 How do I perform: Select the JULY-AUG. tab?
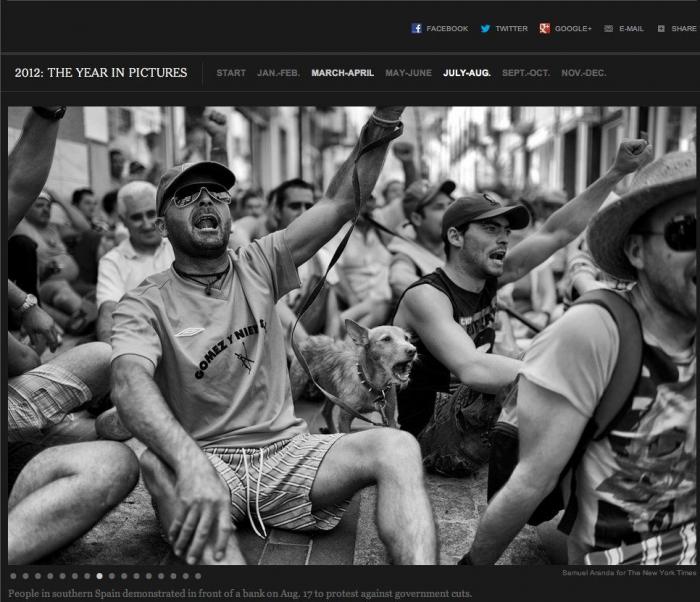click(x=467, y=73)
